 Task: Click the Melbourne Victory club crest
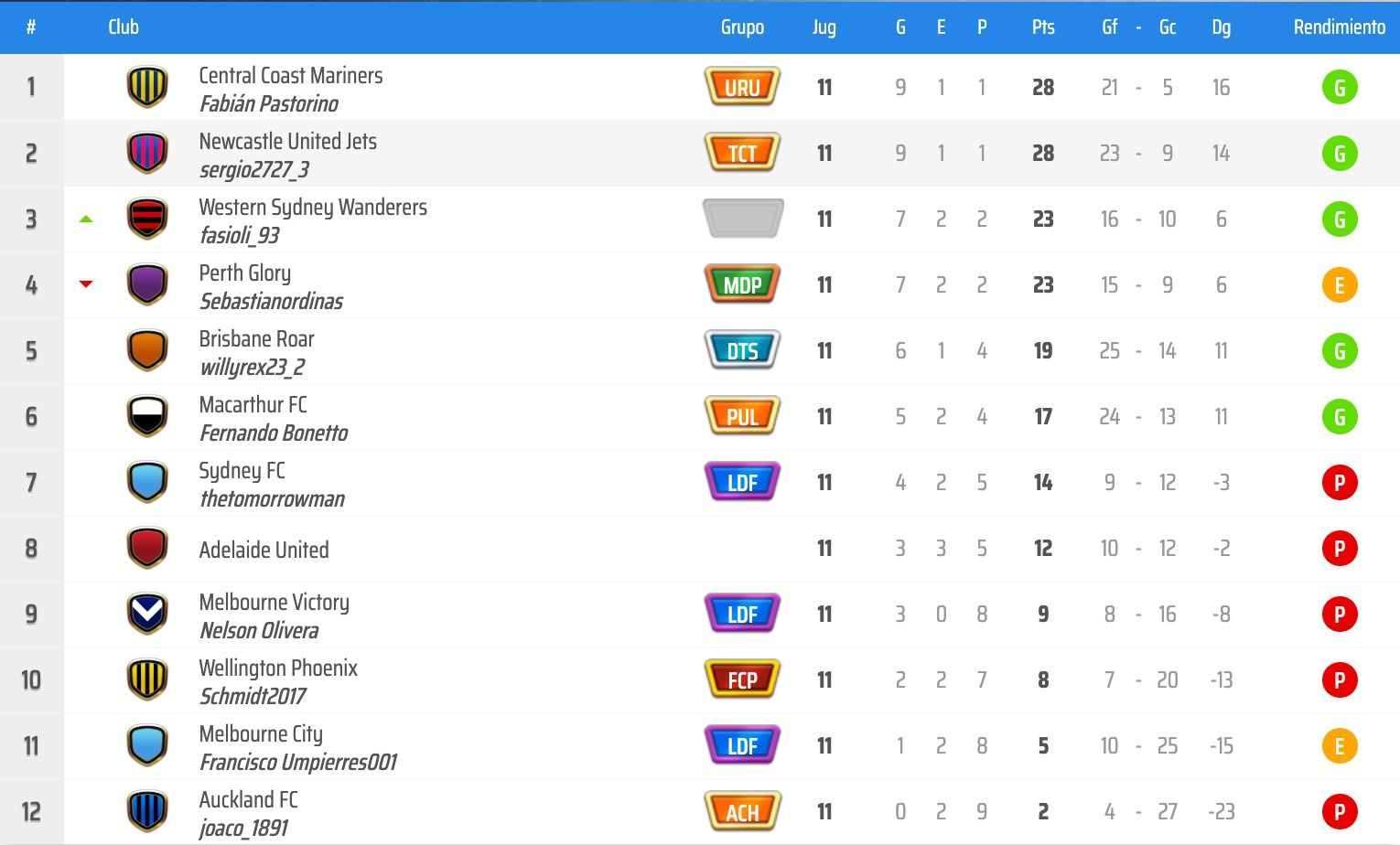[147, 614]
